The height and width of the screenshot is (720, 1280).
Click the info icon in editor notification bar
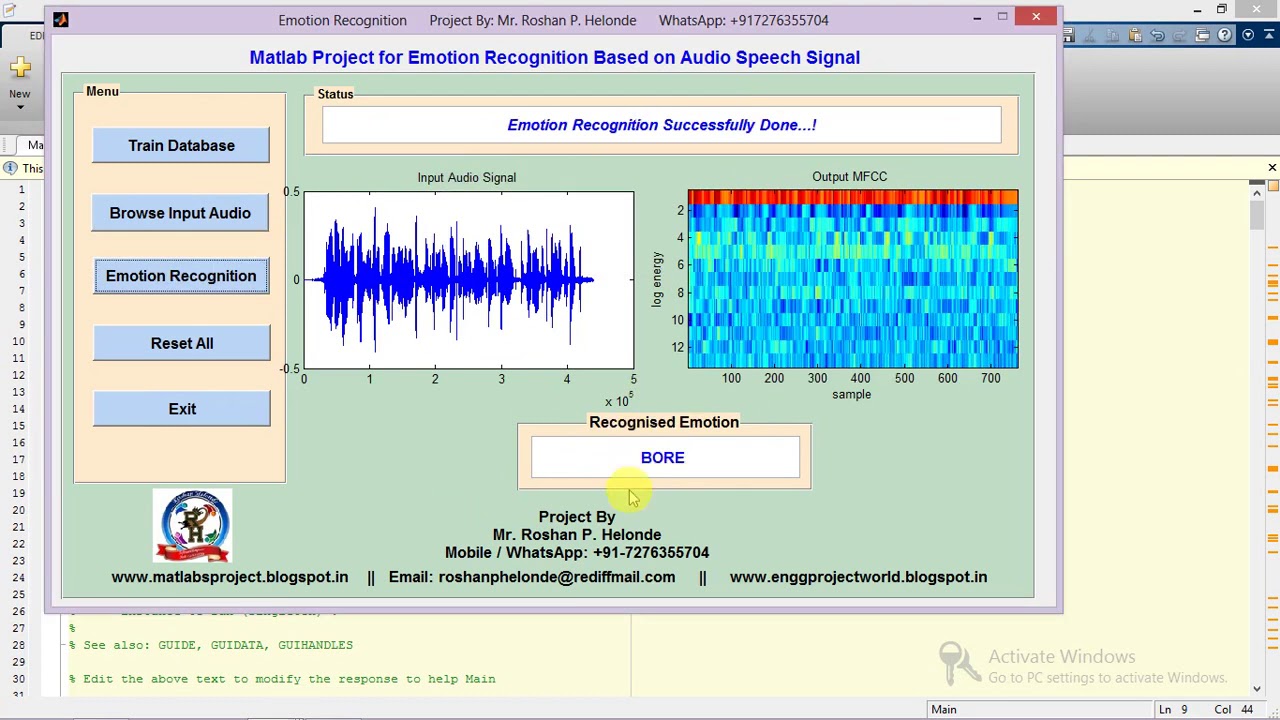click(x=10, y=168)
